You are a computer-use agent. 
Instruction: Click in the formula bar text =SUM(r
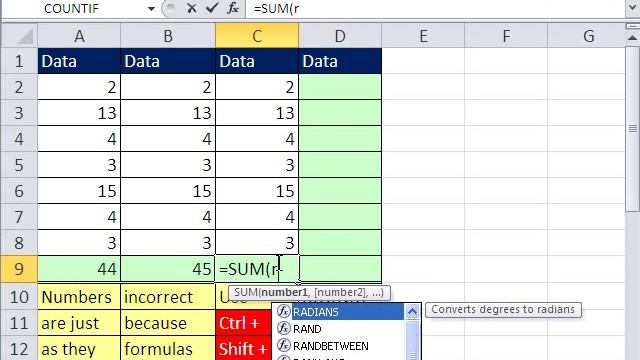277,9
